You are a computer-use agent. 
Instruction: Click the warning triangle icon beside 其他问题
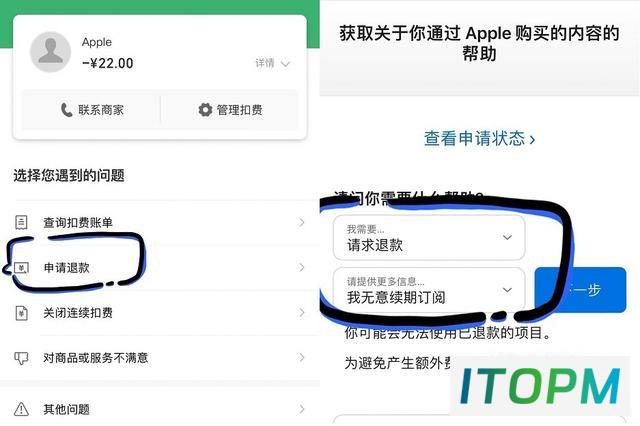coord(21,409)
